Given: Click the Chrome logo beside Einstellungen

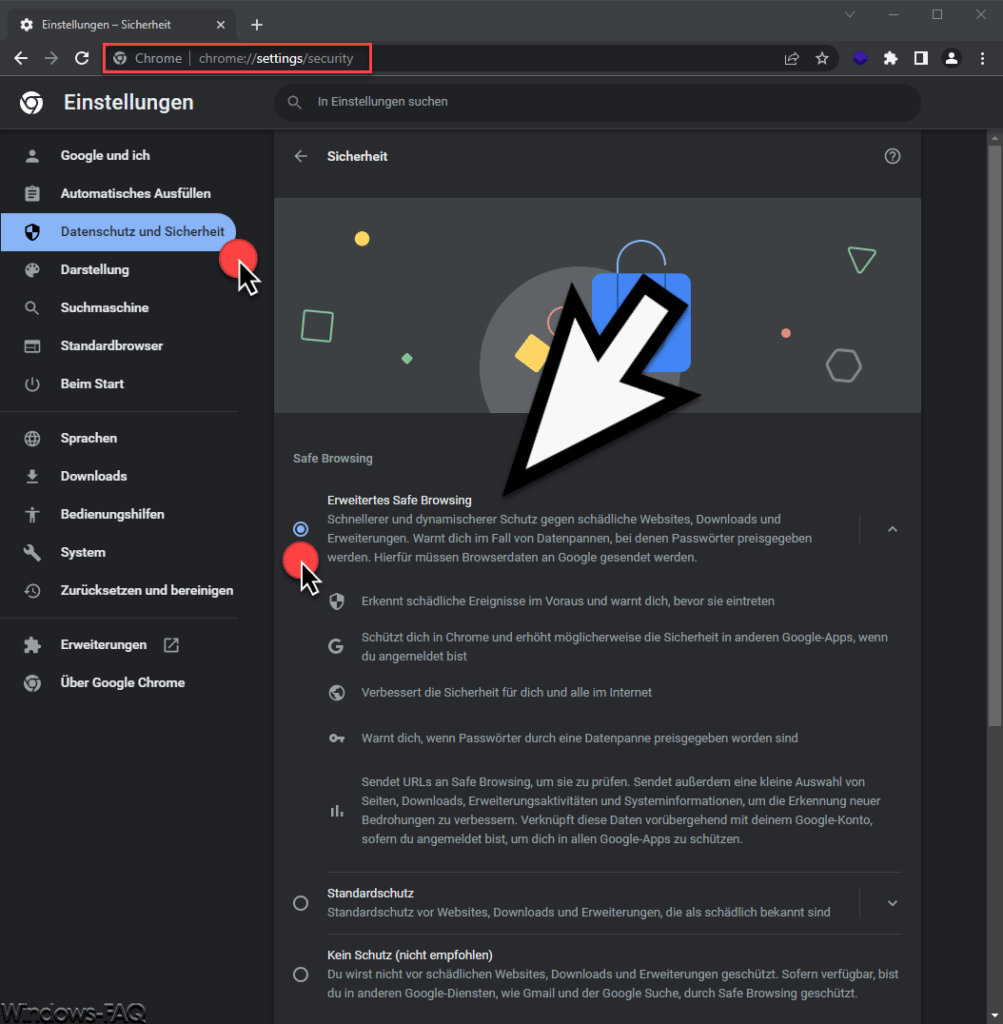Looking at the screenshot, I should [x=31, y=103].
